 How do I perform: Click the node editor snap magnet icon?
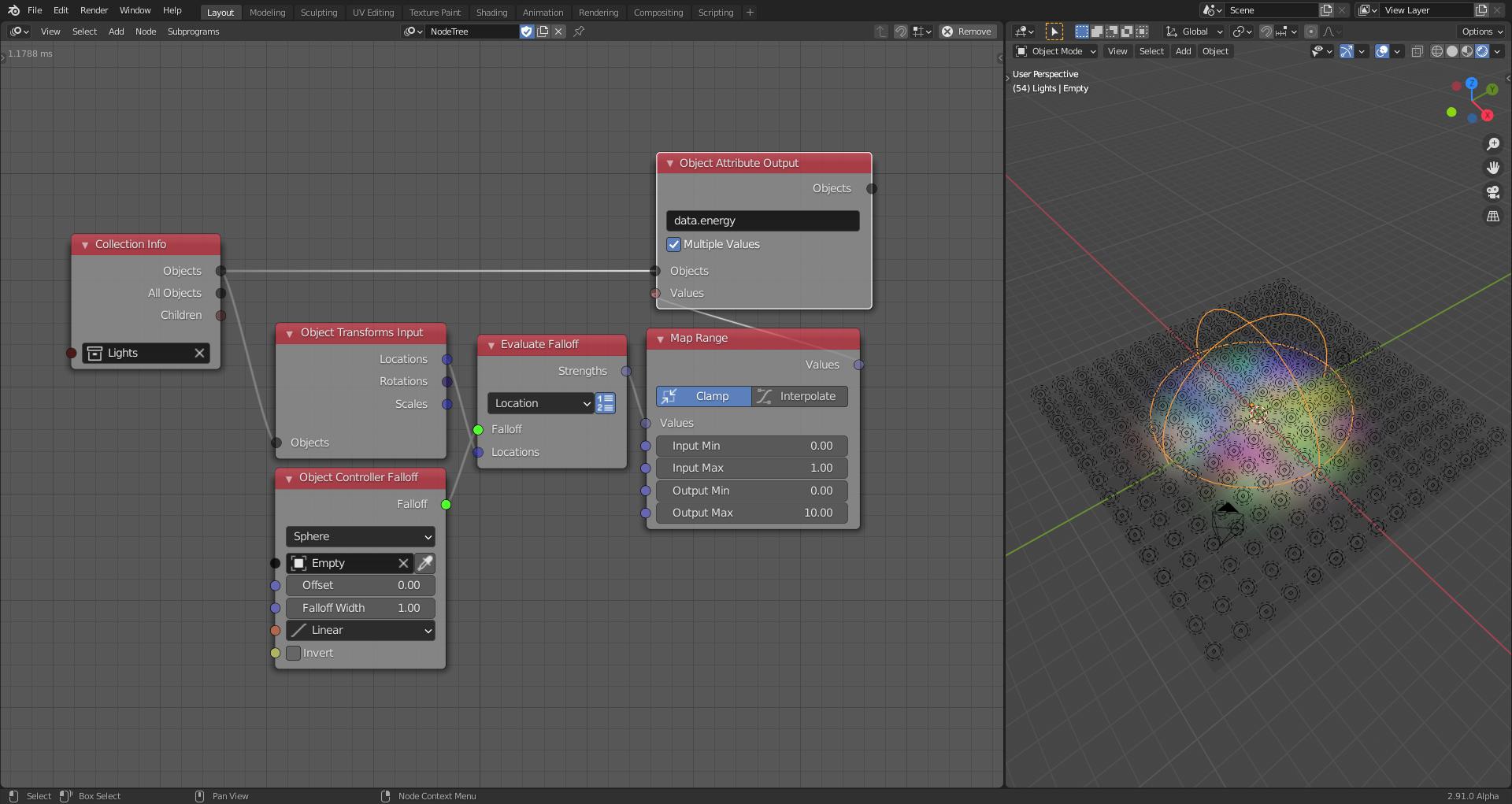[x=901, y=31]
